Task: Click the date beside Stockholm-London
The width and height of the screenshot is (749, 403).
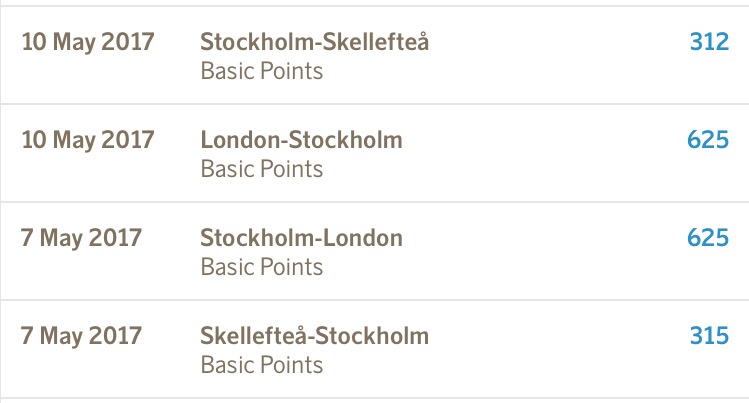Action: pyautogui.click(x=82, y=238)
